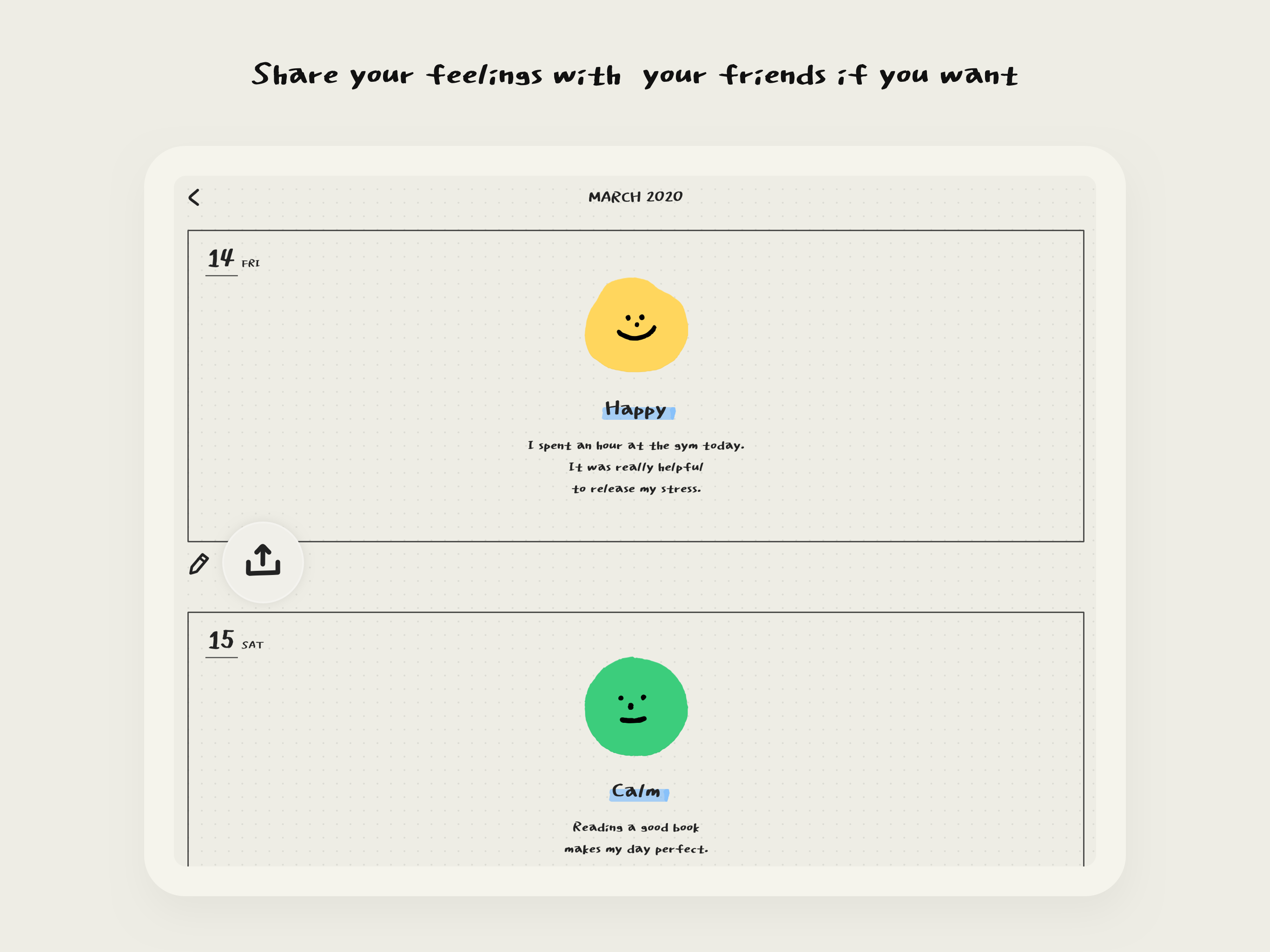Tap the back arrow icon
The image size is (1270, 952).
194,198
